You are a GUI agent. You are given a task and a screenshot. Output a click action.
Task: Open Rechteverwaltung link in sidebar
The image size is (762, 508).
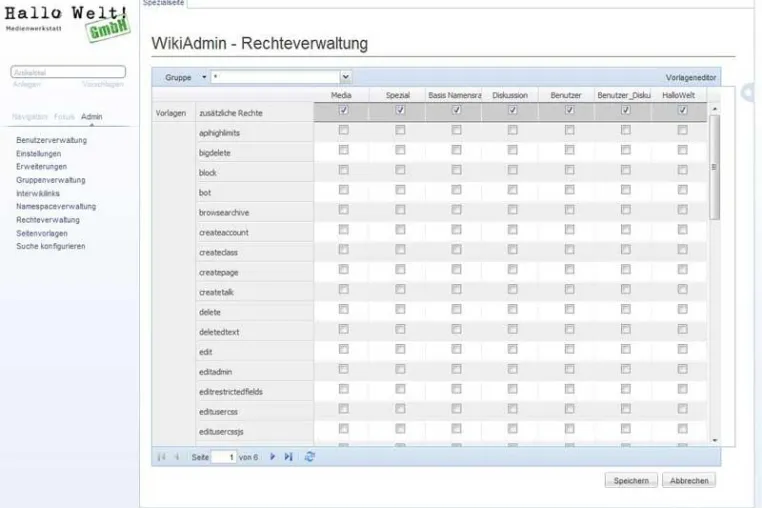coord(48,220)
